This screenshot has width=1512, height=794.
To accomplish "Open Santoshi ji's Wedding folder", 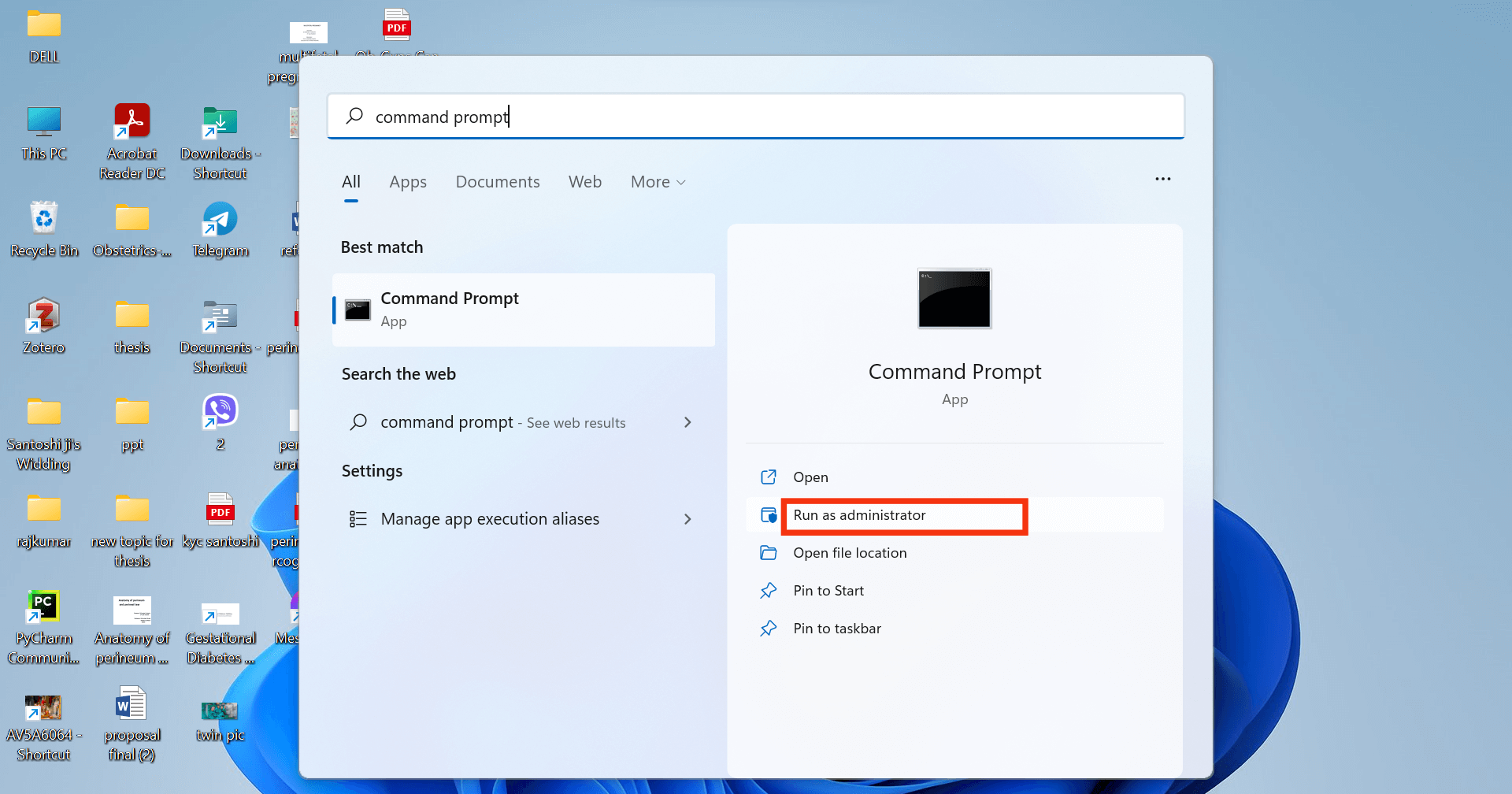I will pos(44,433).
